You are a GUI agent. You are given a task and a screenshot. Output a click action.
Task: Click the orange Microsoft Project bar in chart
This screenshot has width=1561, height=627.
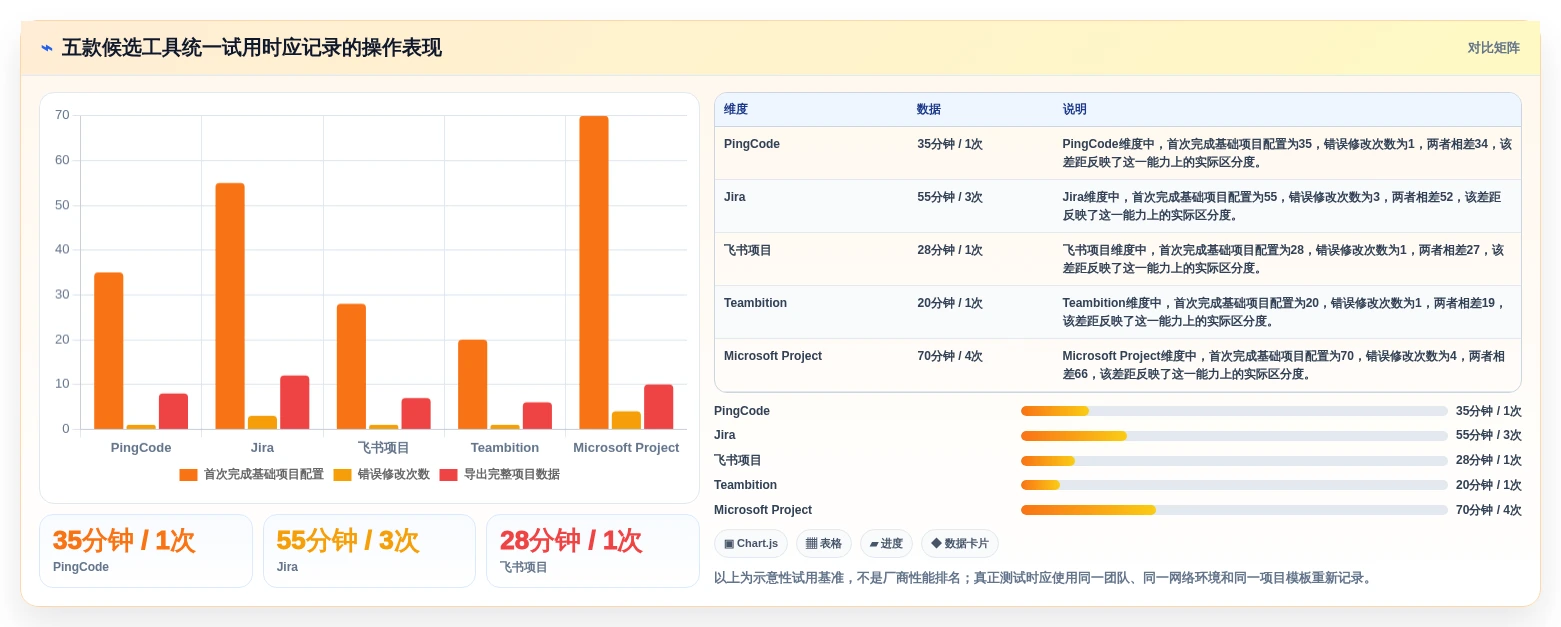click(x=594, y=273)
